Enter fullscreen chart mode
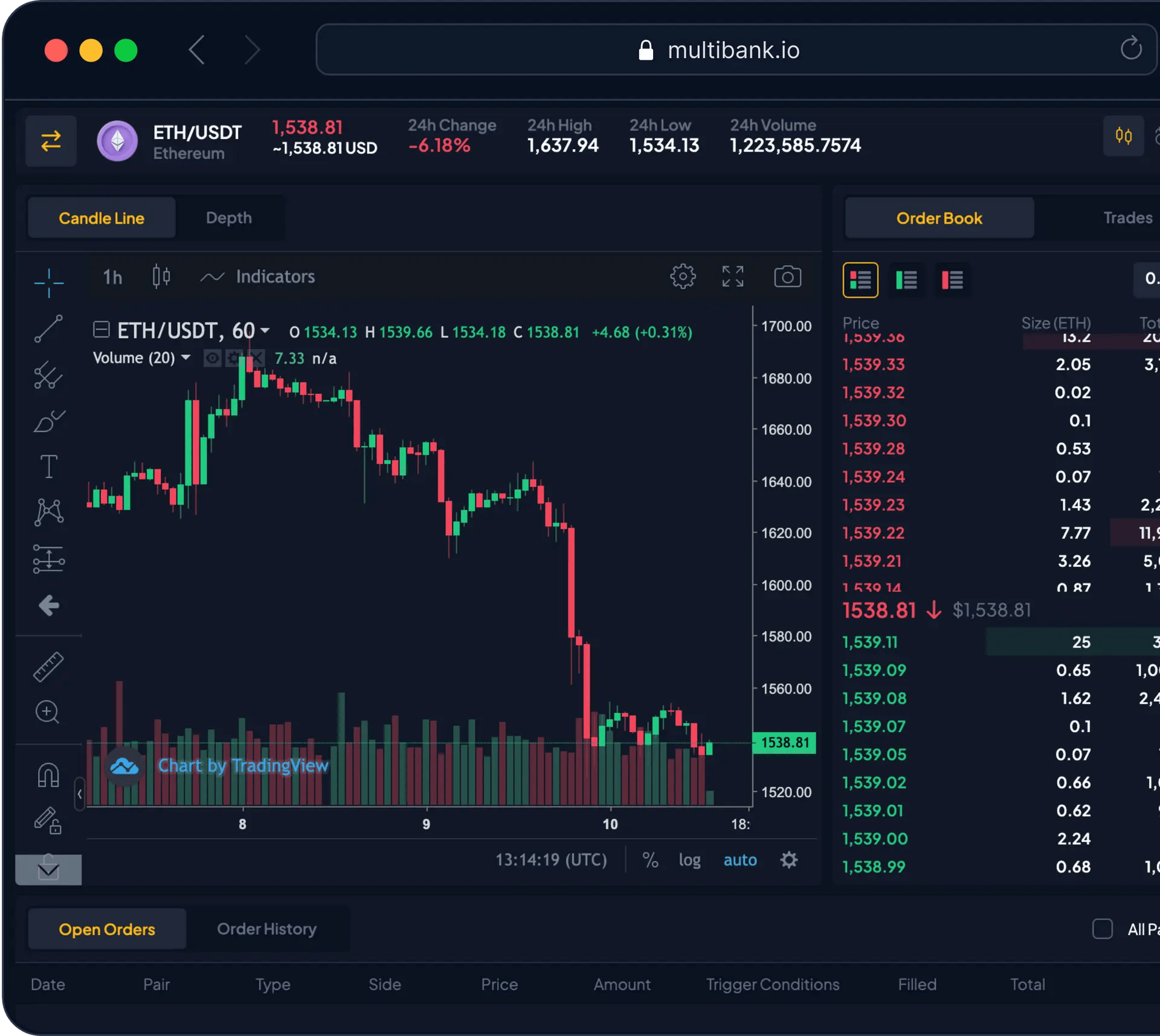 click(733, 277)
